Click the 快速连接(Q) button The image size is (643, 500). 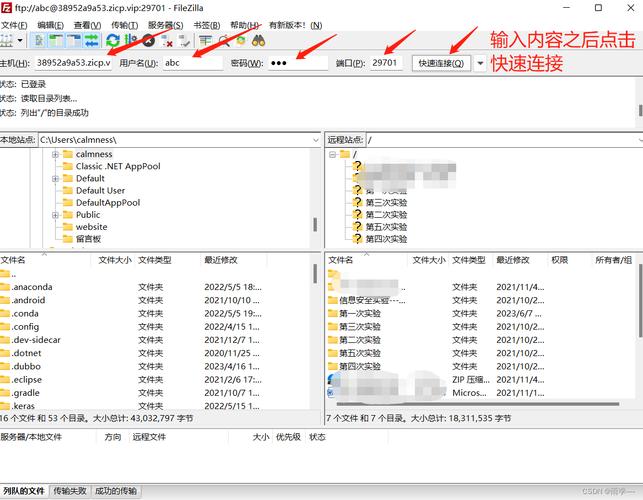[441, 63]
